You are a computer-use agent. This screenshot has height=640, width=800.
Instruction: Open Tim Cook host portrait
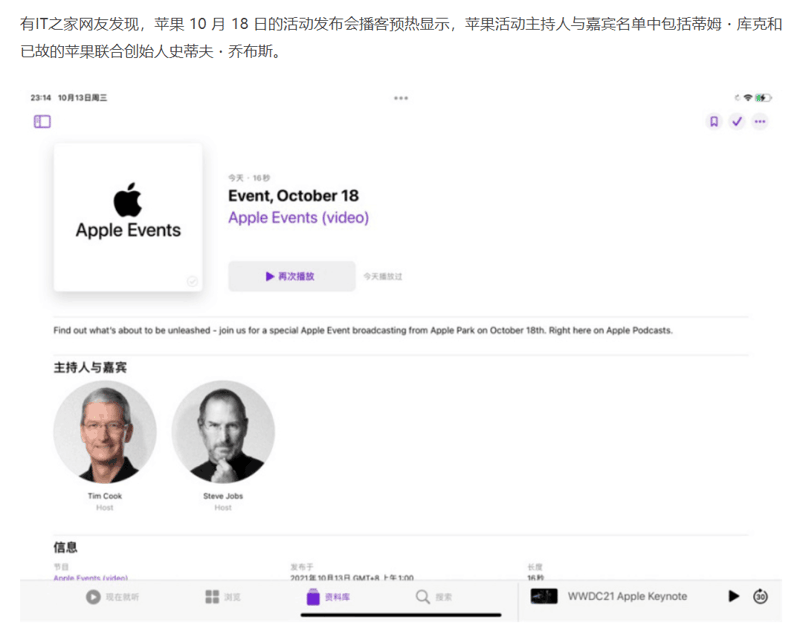pos(105,432)
